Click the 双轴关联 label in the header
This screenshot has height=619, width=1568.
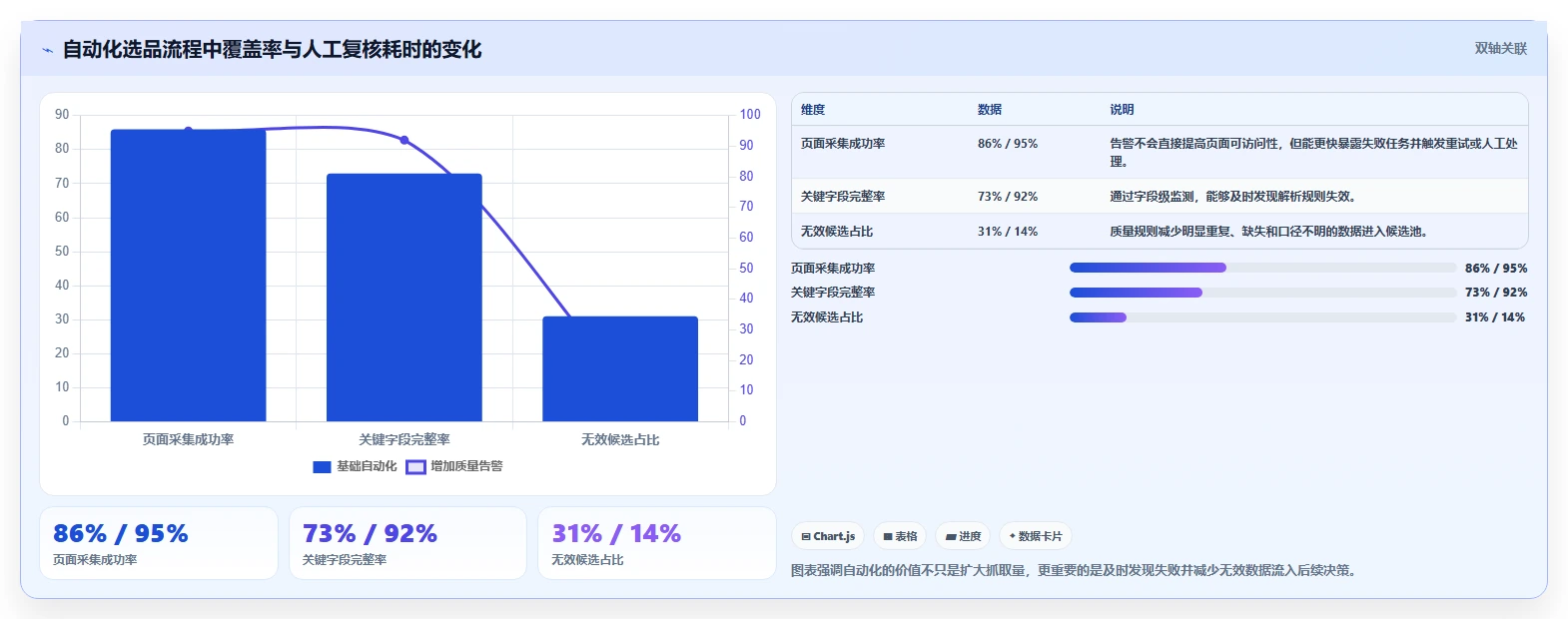[1500, 48]
